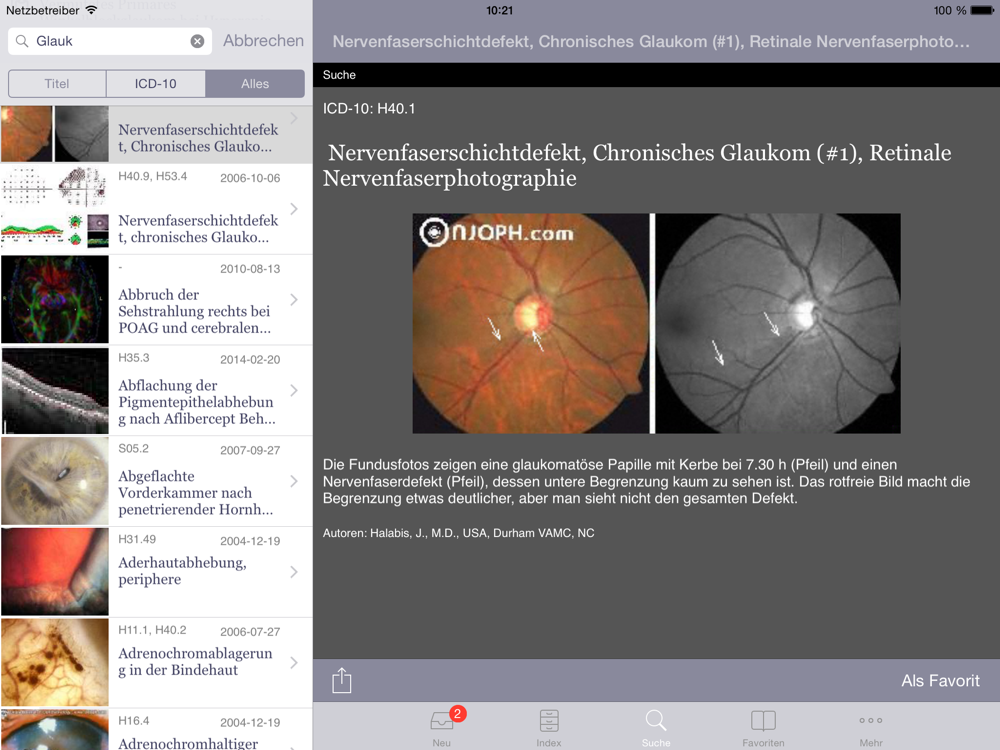The width and height of the screenshot is (1000, 750).
Task: Expand the Abflachung der Pigmentepithelabhebung chevron
Action: [294, 390]
